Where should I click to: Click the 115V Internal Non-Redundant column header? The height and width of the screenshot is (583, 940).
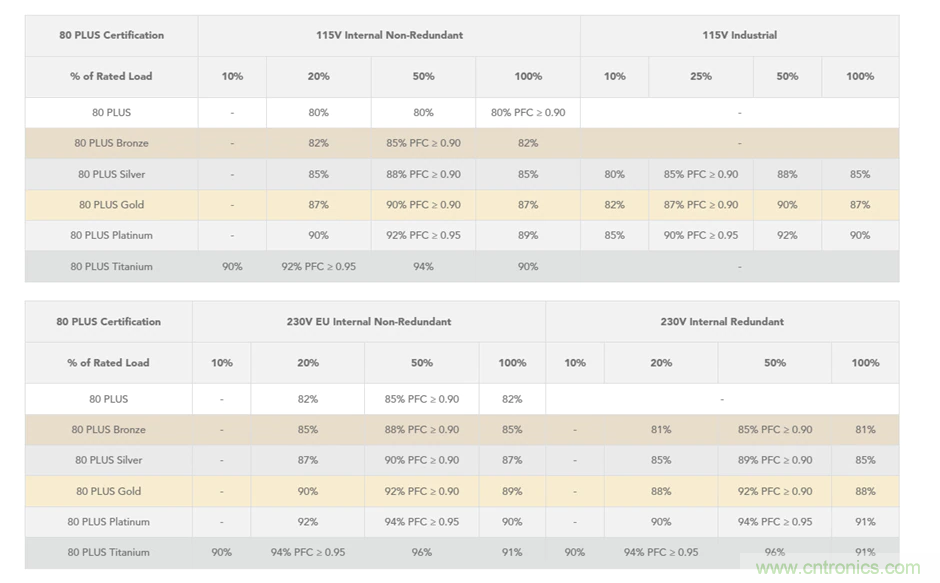[x=389, y=35]
